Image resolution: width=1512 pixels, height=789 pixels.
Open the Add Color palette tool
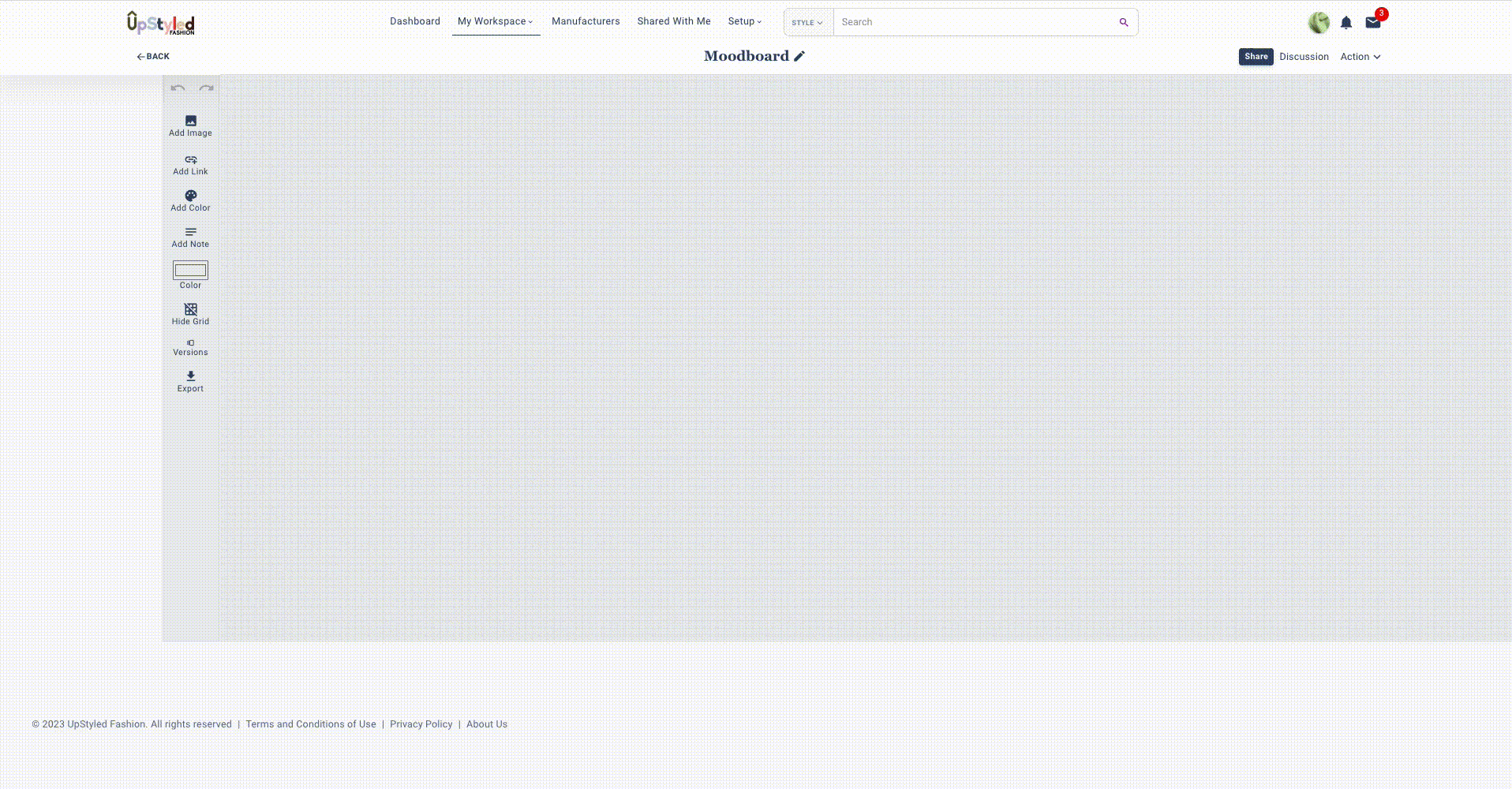190,200
